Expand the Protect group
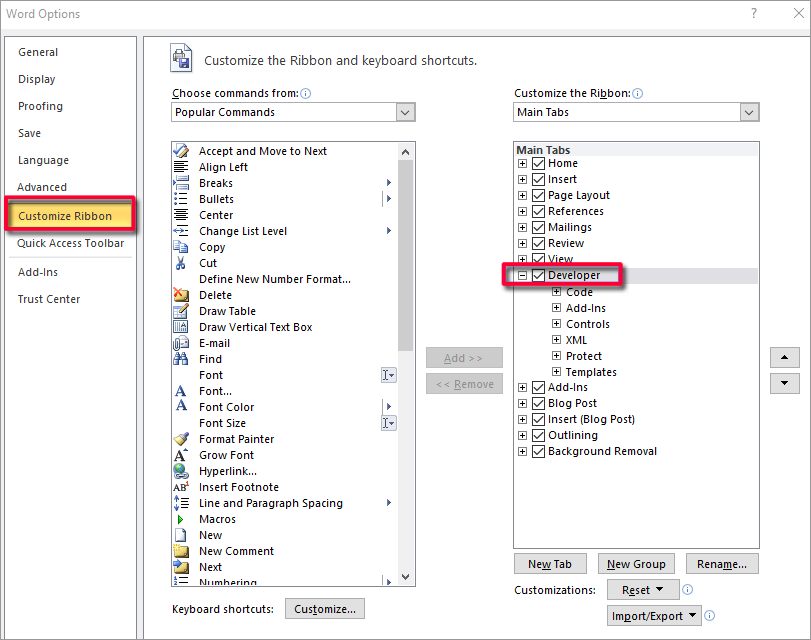The height and width of the screenshot is (640, 811). (556, 355)
